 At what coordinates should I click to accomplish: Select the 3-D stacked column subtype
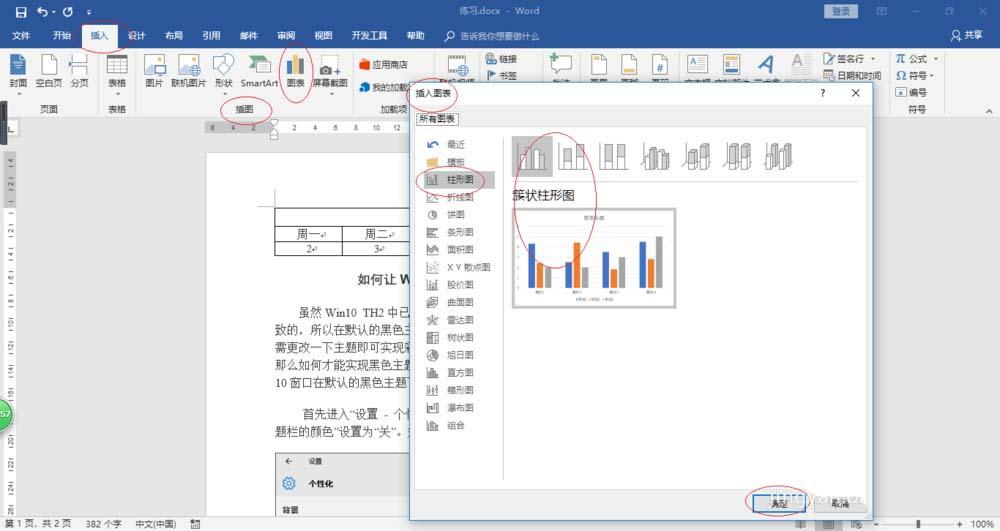pyautogui.click(x=696, y=156)
